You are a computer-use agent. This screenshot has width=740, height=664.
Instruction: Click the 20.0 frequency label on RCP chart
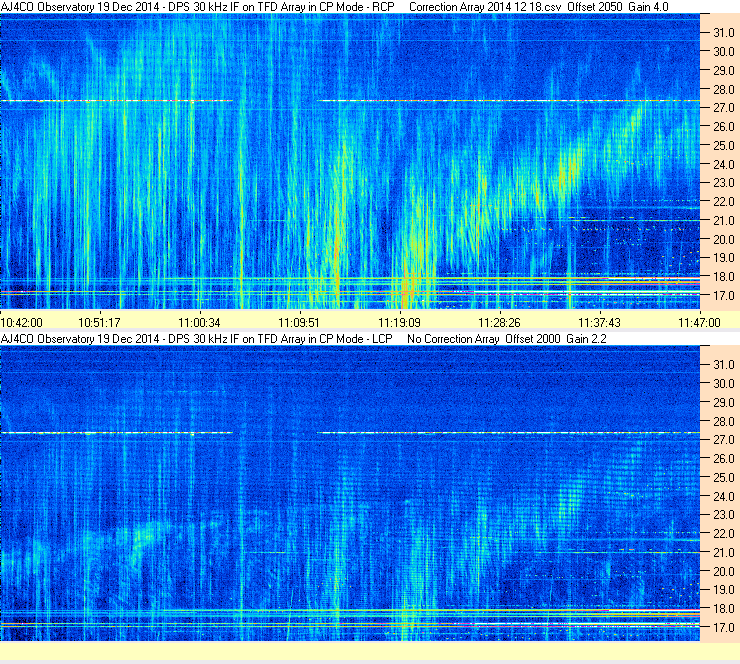pos(723,240)
